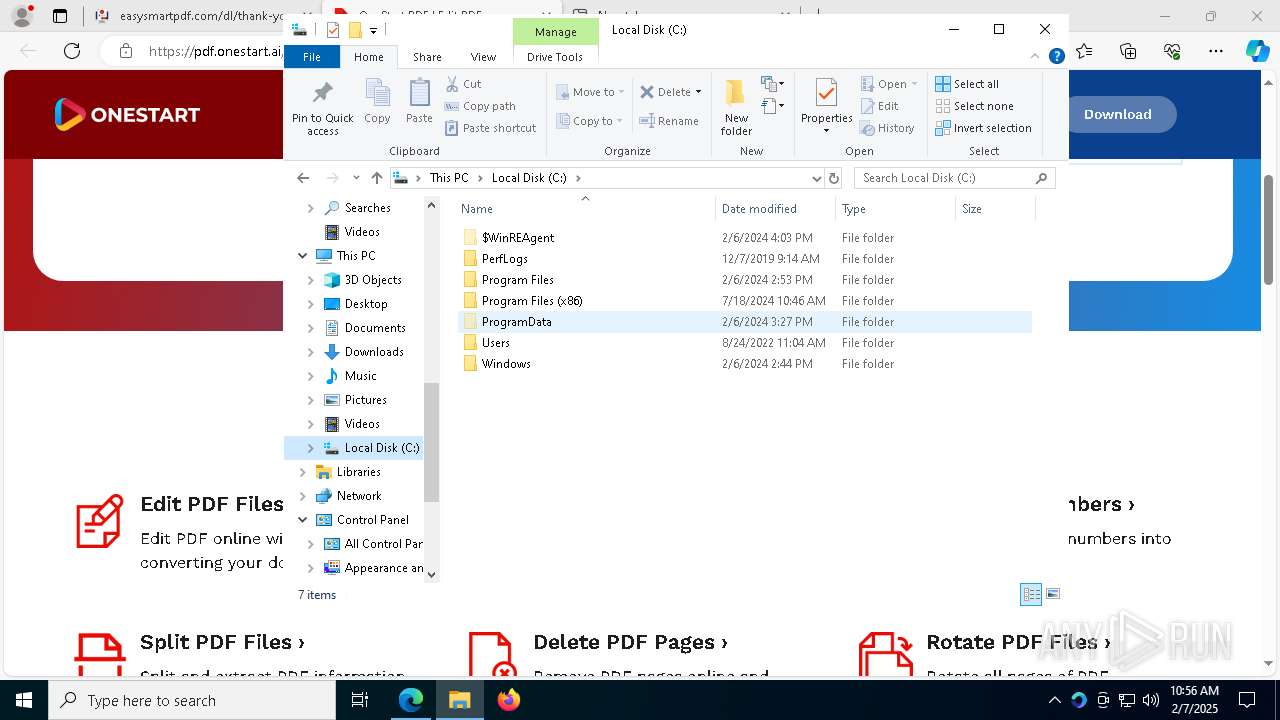Collapse the Control Panel tree node
The height and width of the screenshot is (720, 1280).
(x=303, y=520)
